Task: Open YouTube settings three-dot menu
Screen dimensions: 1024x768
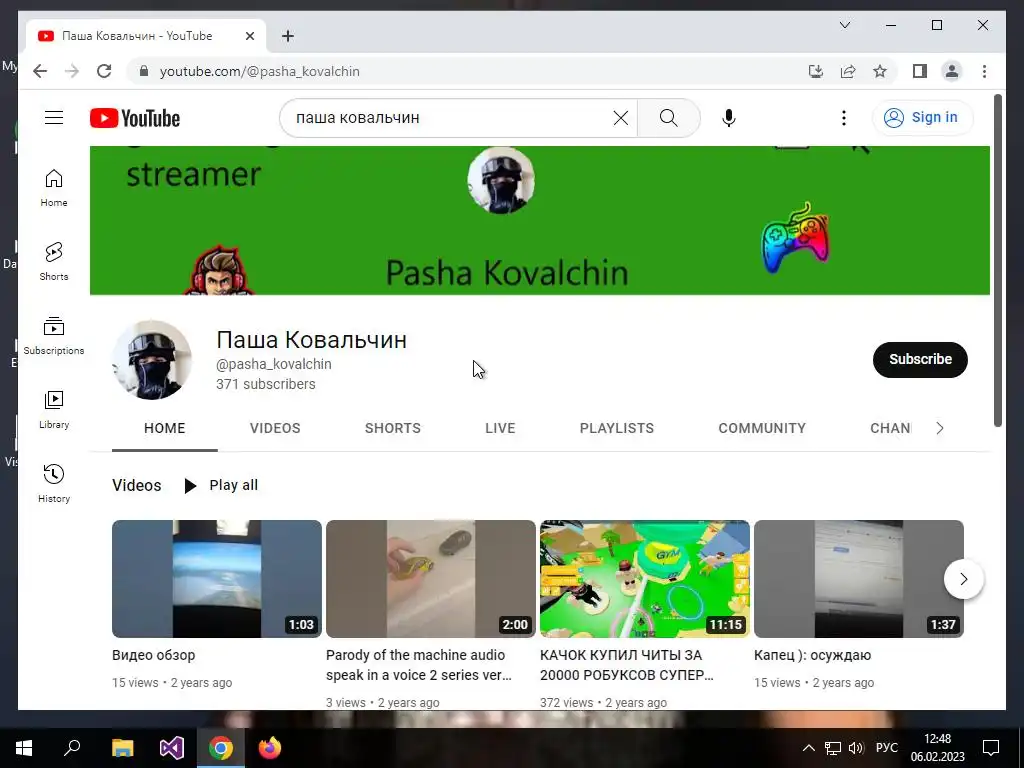Action: tap(844, 118)
